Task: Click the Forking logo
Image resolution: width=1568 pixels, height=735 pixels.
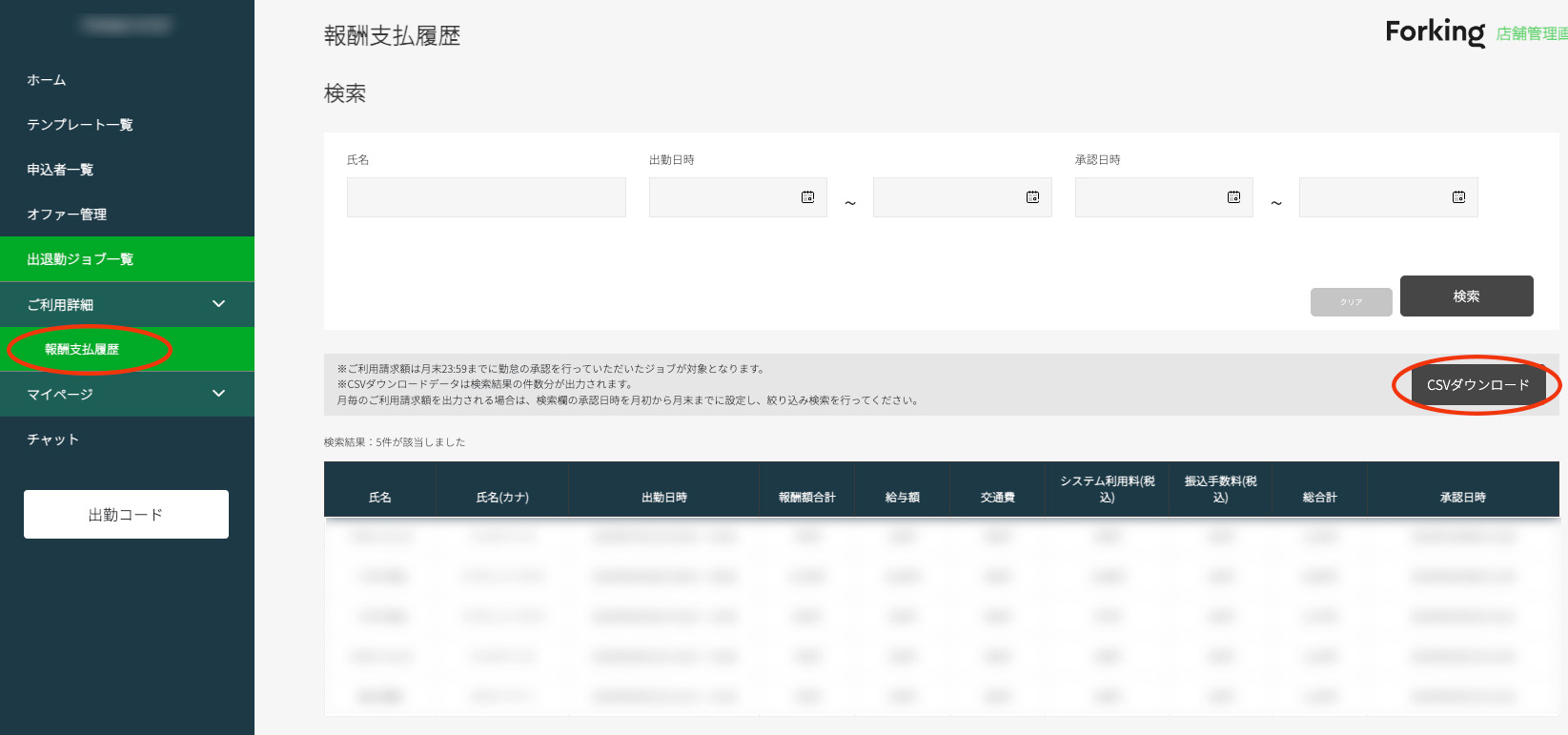Action: point(1435,32)
